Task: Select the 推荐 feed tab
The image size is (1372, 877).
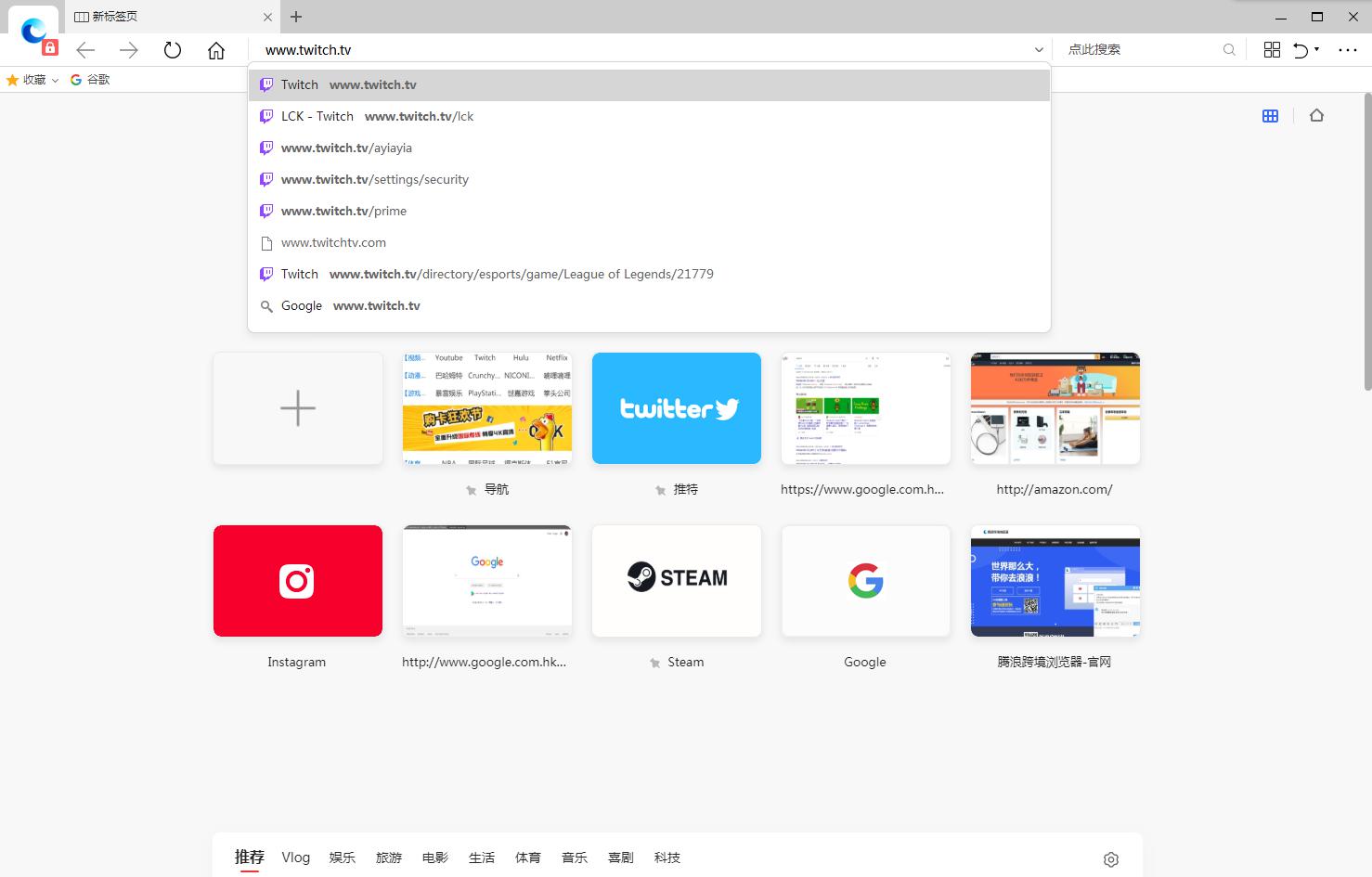Action: click(250, 858)
